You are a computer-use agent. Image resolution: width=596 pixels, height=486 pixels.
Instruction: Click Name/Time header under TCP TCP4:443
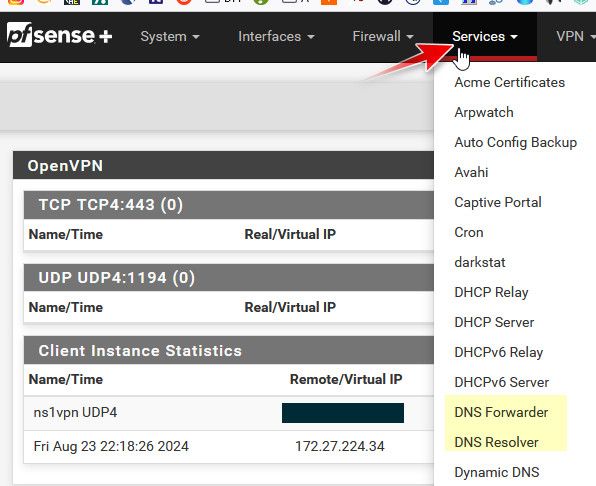click(x=66, y=234)
